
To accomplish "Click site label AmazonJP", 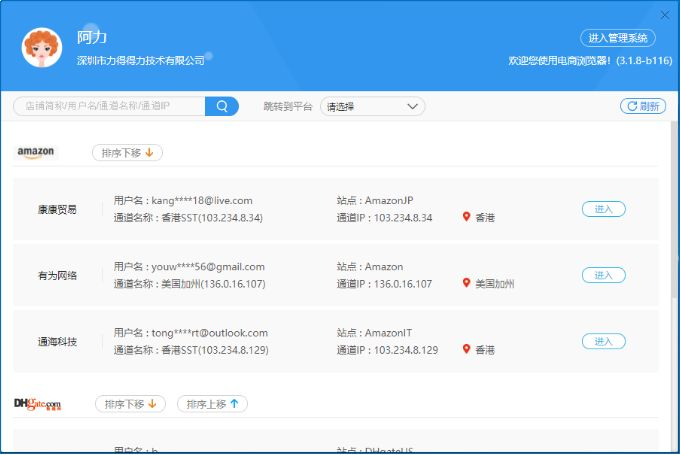I will [389, 200].
